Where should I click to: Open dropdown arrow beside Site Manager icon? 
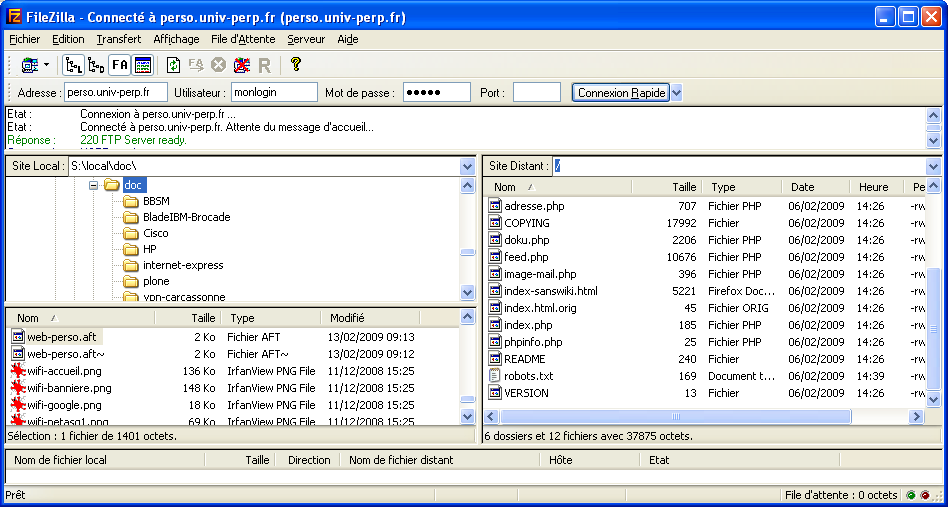pos(46,65)
